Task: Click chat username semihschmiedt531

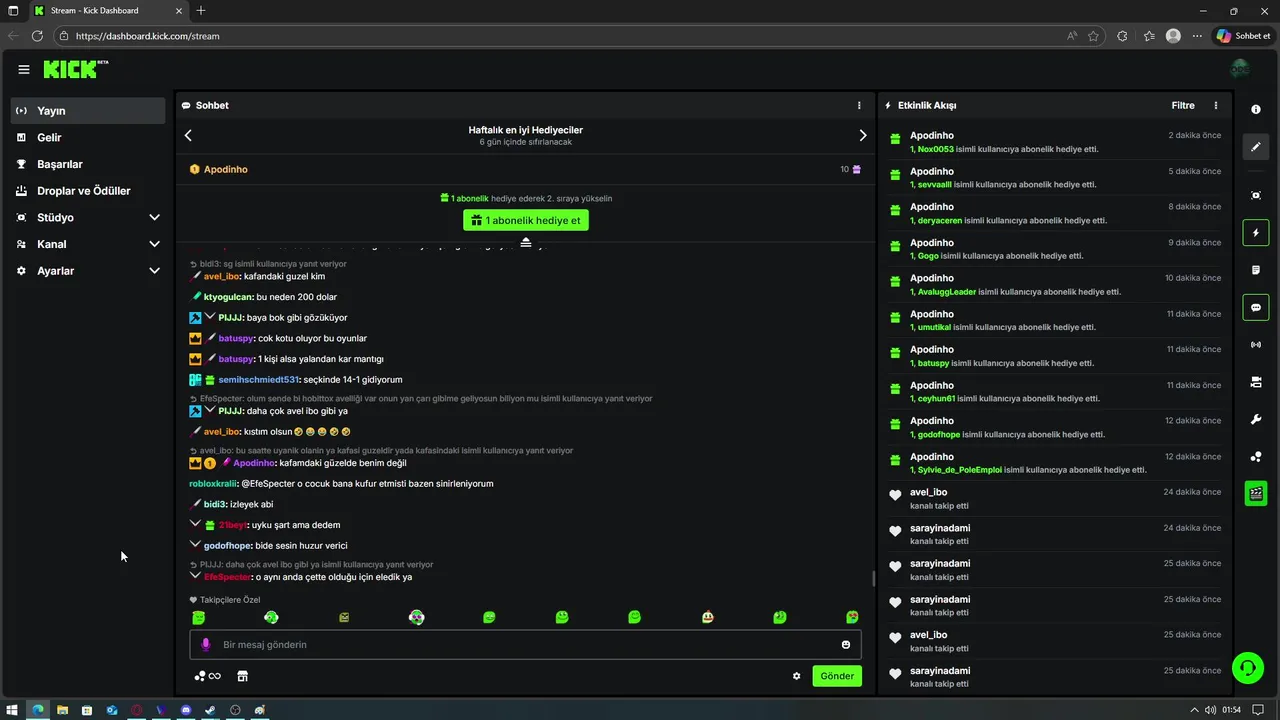Action: click(258, 380)
